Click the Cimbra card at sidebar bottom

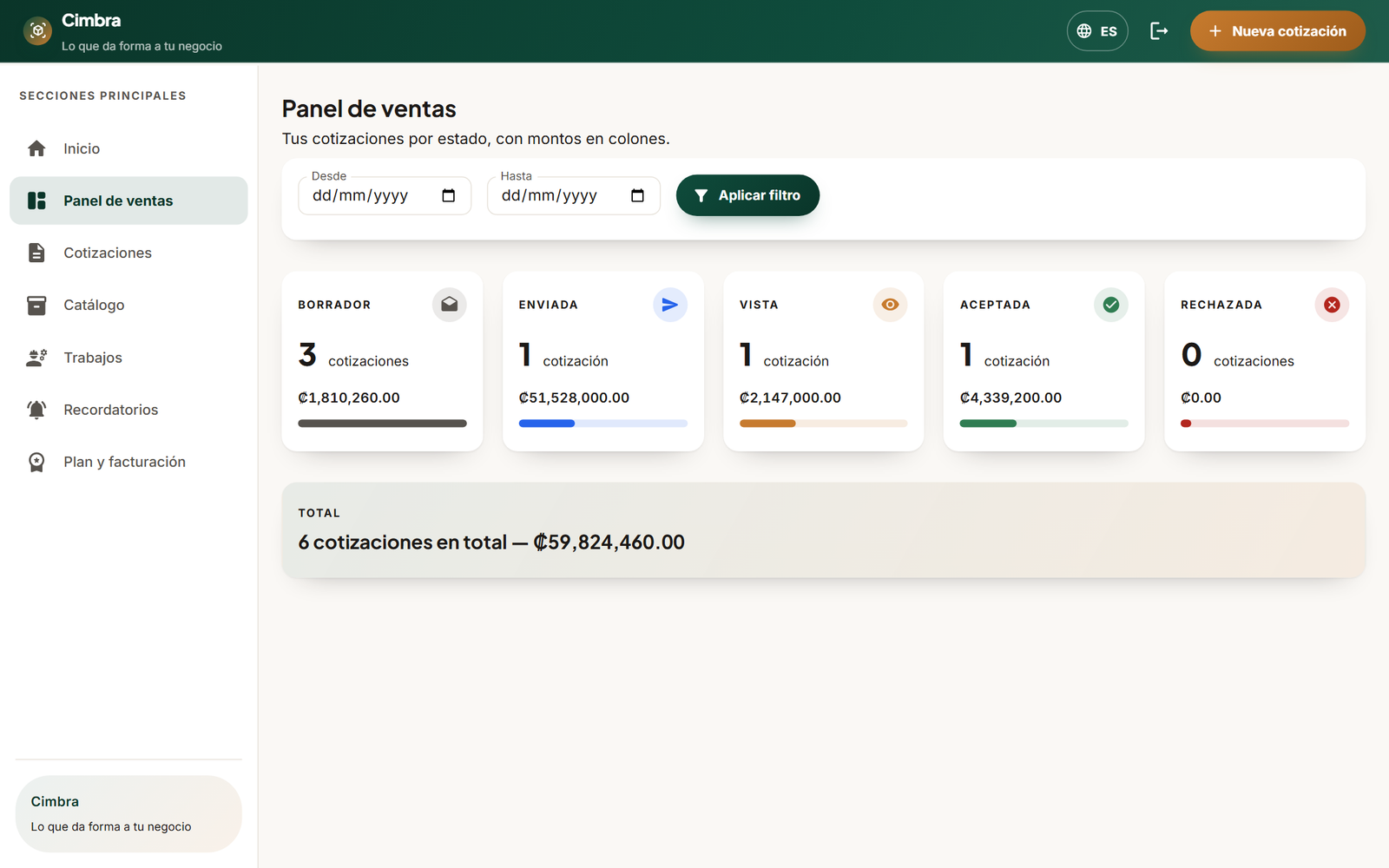(x=128, y=813)
